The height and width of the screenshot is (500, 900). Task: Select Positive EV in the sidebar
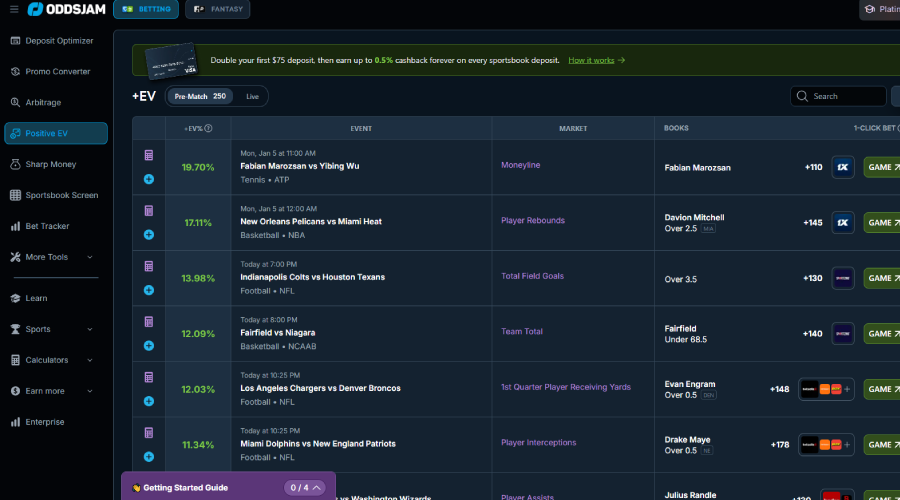(56, 133)
